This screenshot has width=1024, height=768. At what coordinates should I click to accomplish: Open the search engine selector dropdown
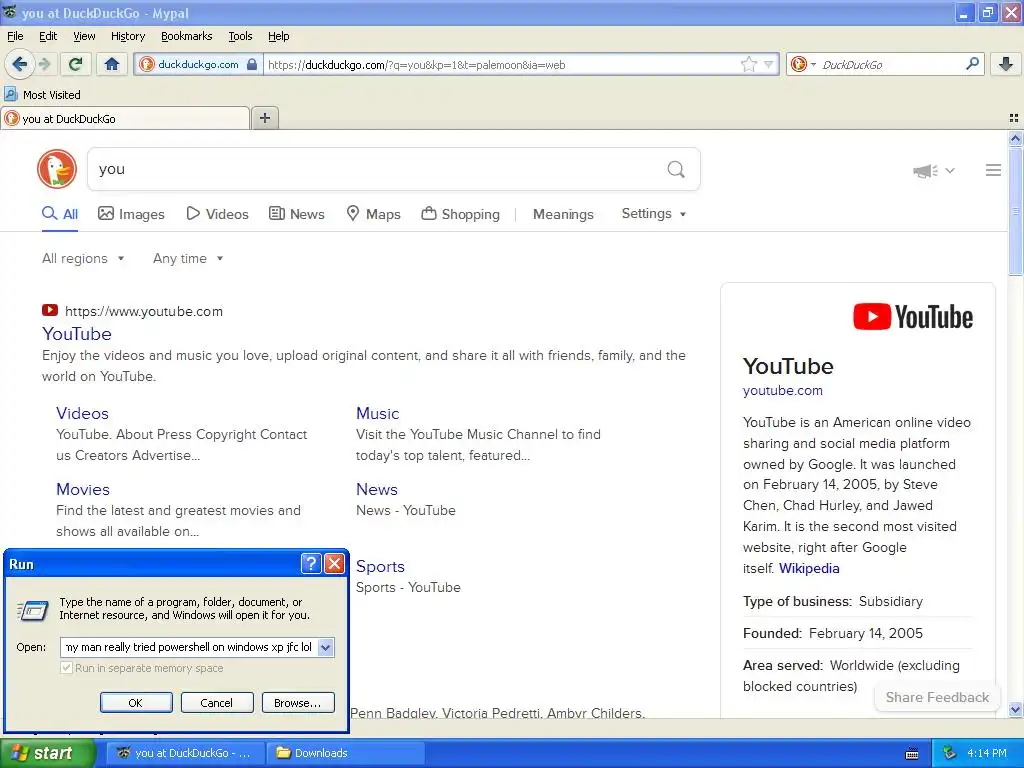(803, 64)
